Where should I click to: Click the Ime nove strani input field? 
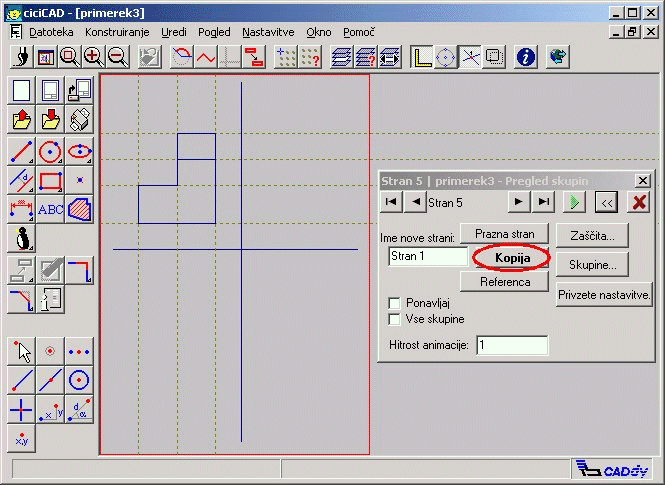pyautogui.click(x=428, y=256)
